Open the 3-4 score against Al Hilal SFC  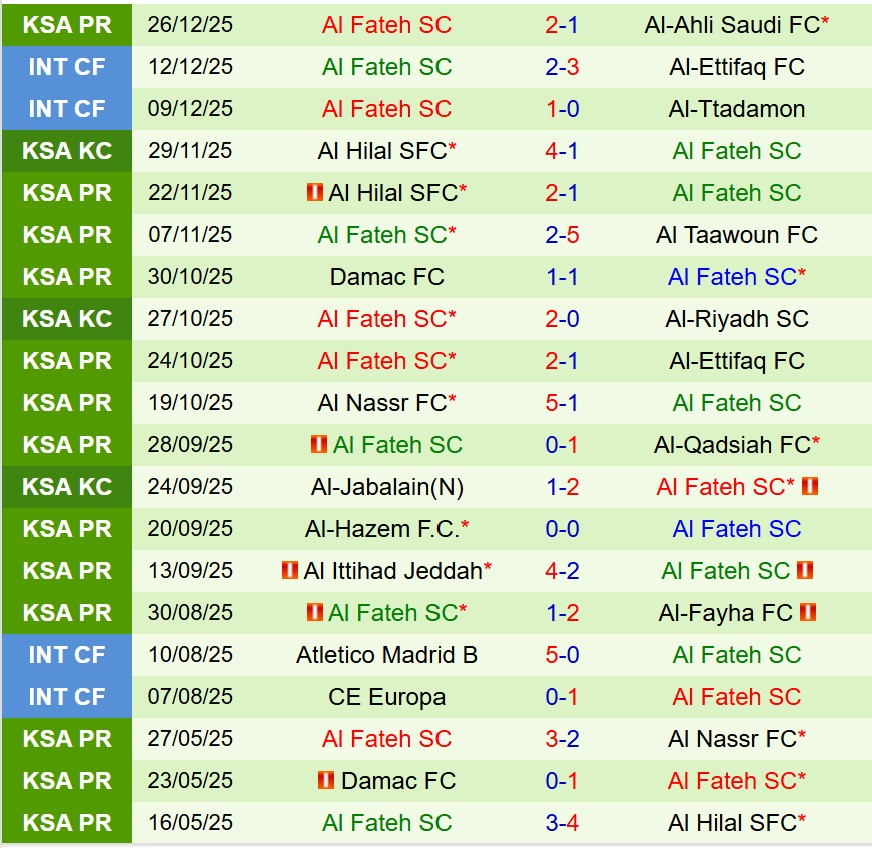click(x=562, y=823)
